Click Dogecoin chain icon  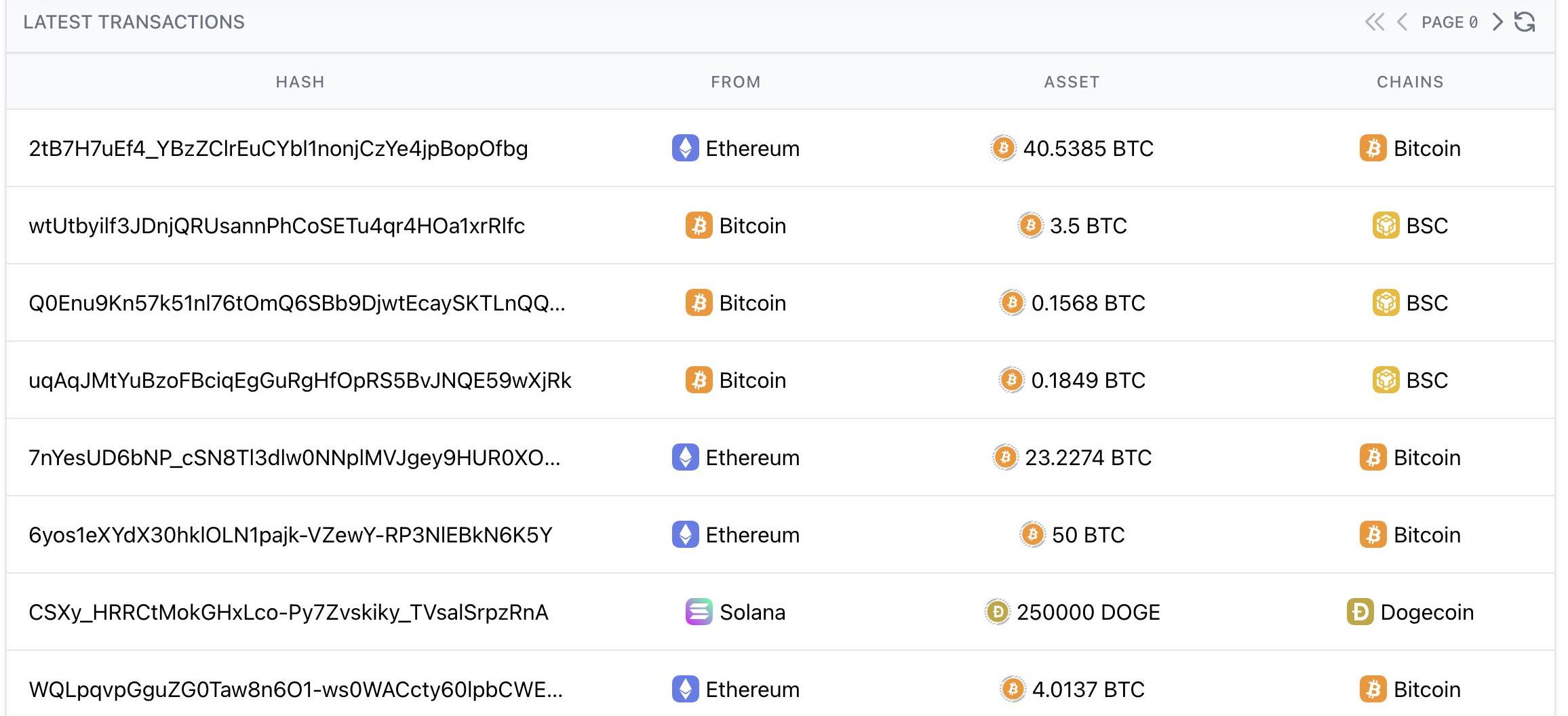tap(1360, 612)
